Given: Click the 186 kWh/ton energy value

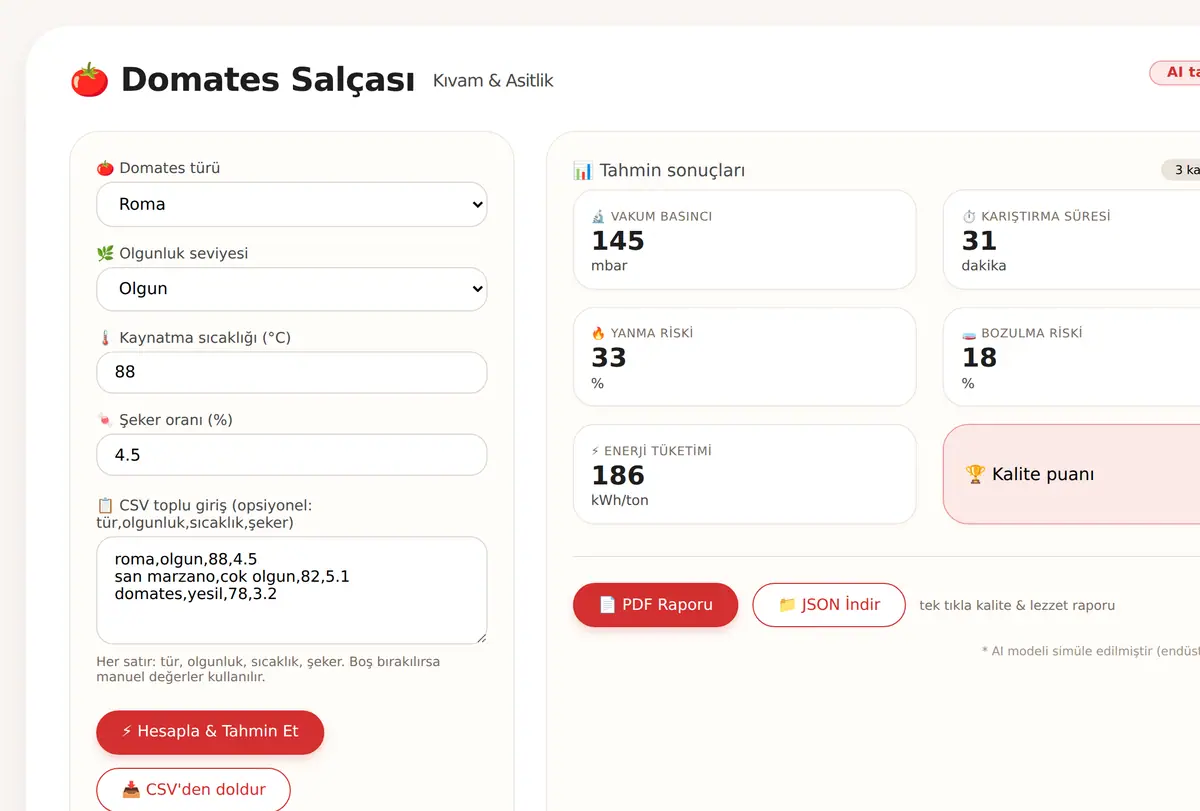Looking at the screenshot, I should pyautogui.click(x=618, y=475).
